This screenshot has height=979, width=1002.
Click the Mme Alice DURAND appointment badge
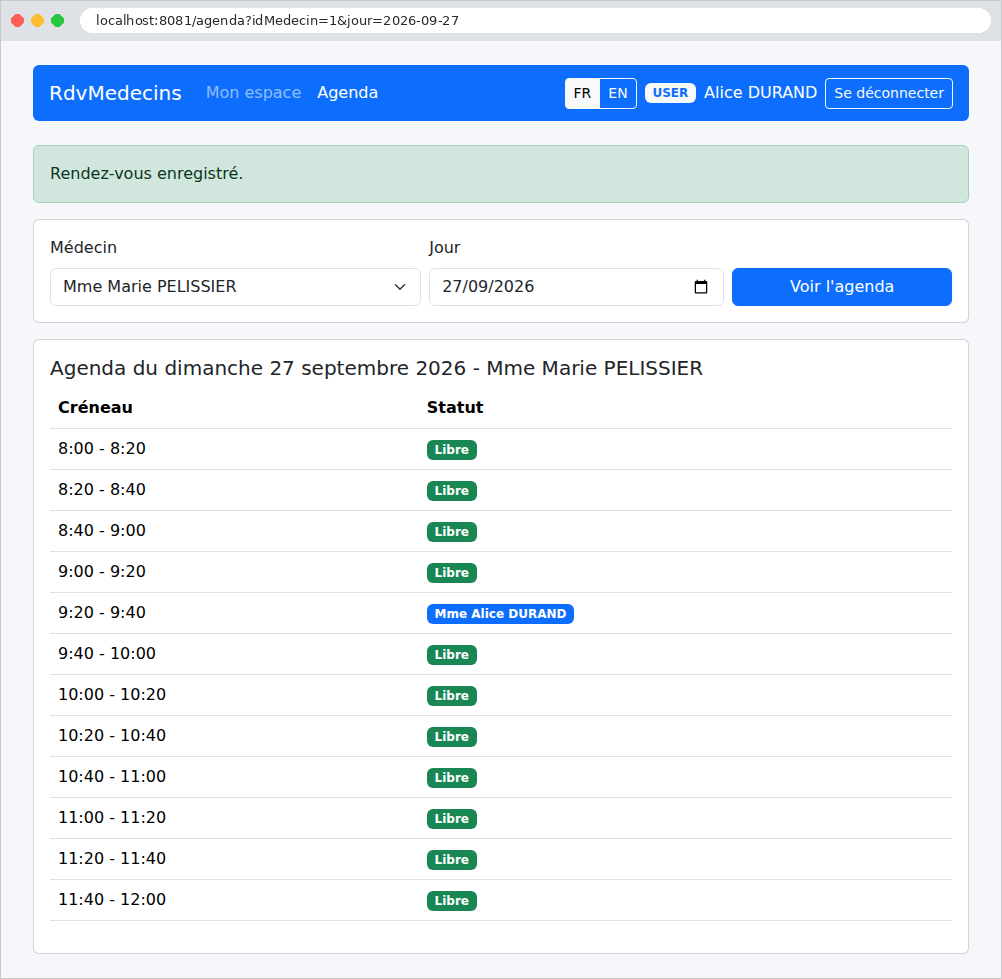[x=500, y=613]
